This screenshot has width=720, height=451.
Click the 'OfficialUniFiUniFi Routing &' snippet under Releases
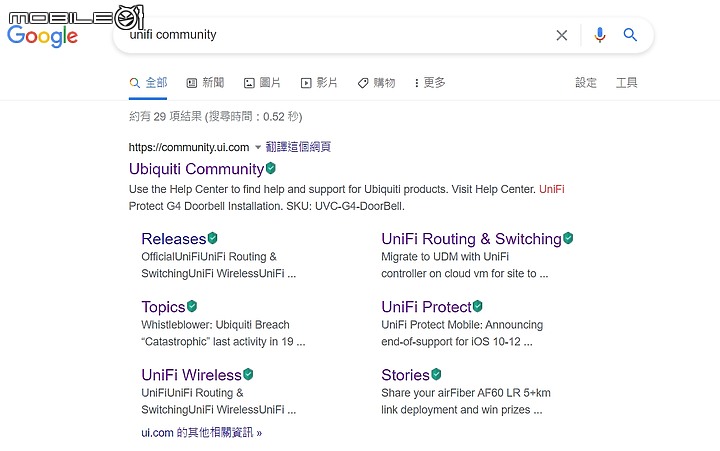[x=209, y=257]
